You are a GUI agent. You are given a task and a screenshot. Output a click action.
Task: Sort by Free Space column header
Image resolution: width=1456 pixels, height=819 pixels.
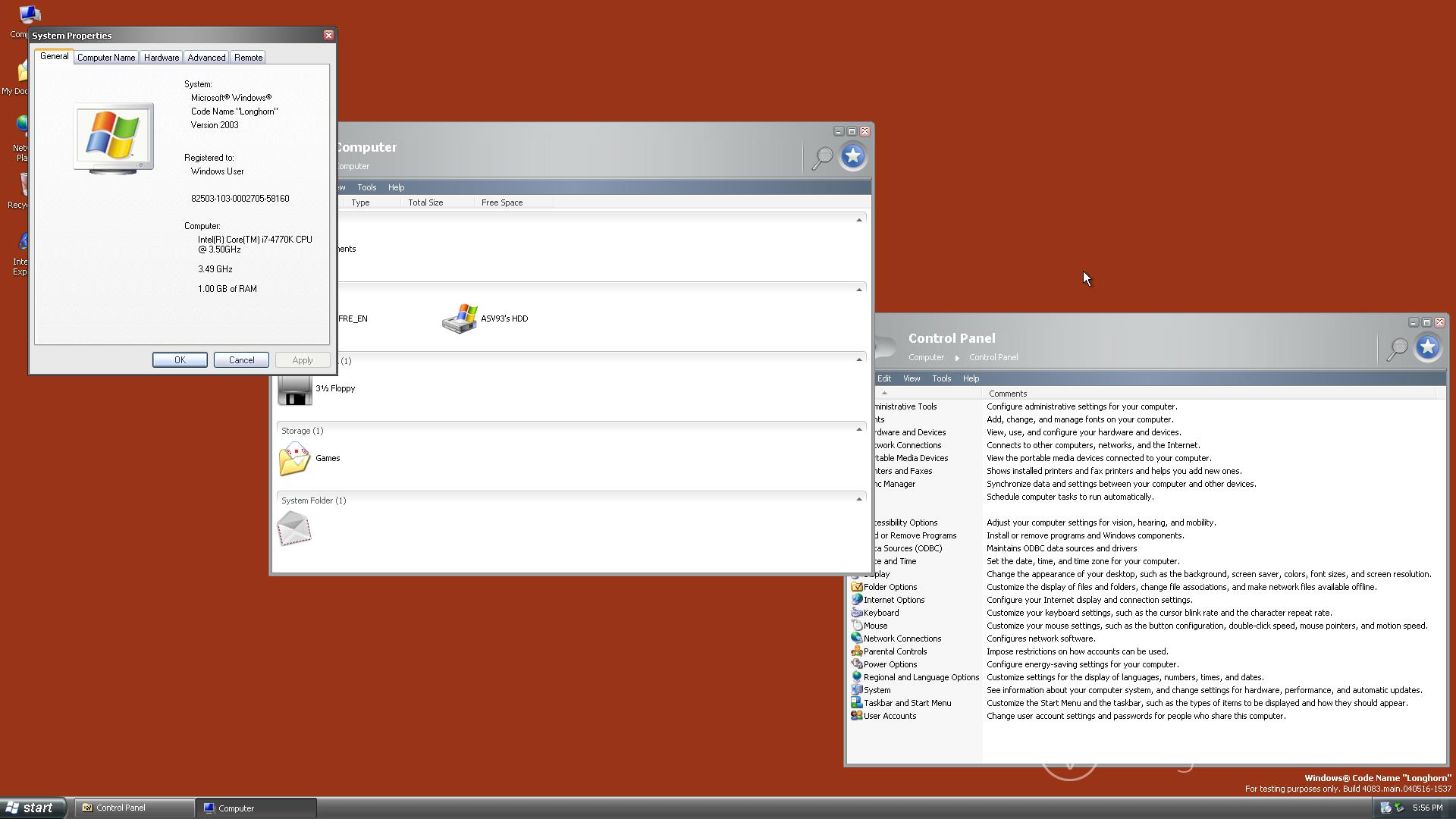[502, 202]
